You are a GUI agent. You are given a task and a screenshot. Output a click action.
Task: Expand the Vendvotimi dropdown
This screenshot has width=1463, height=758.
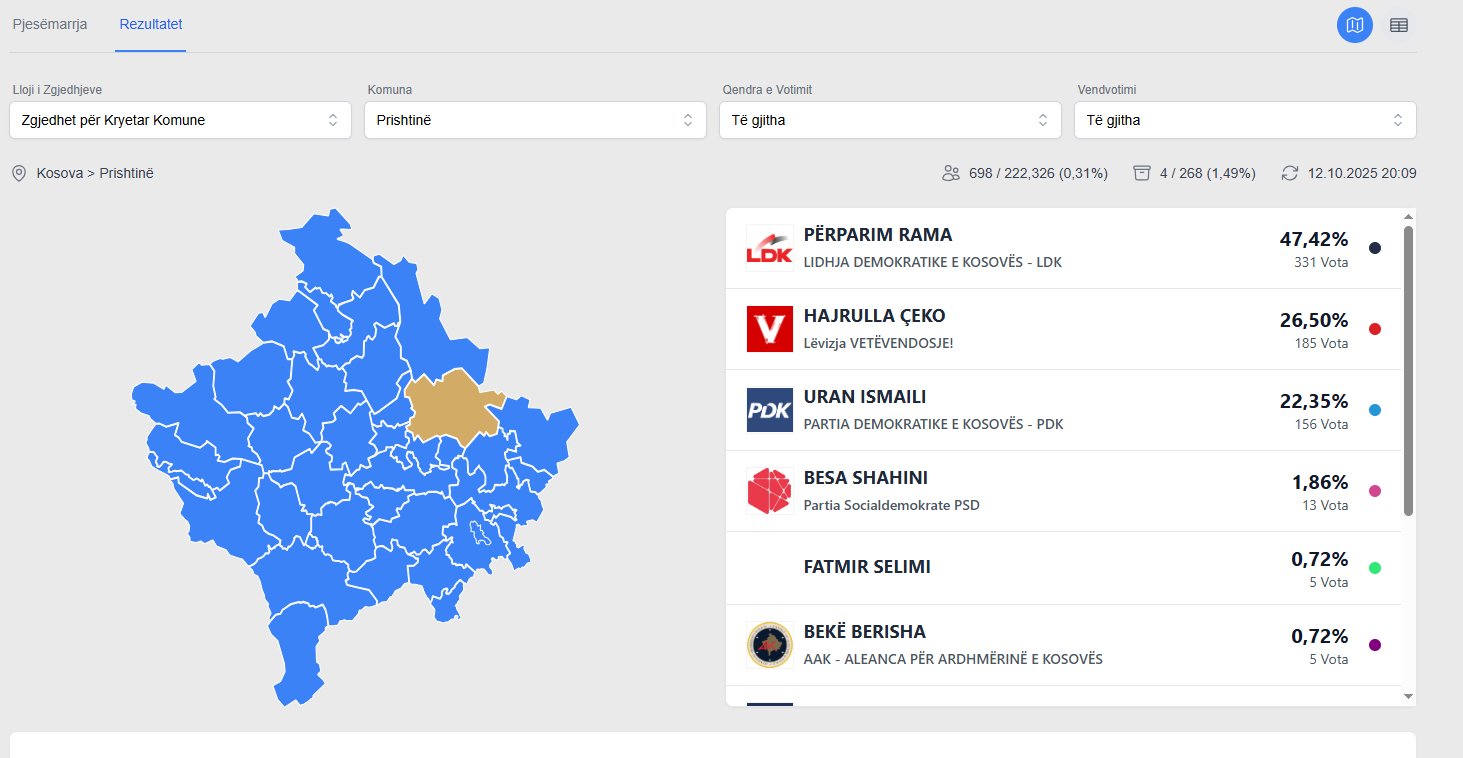(1245, 120)
